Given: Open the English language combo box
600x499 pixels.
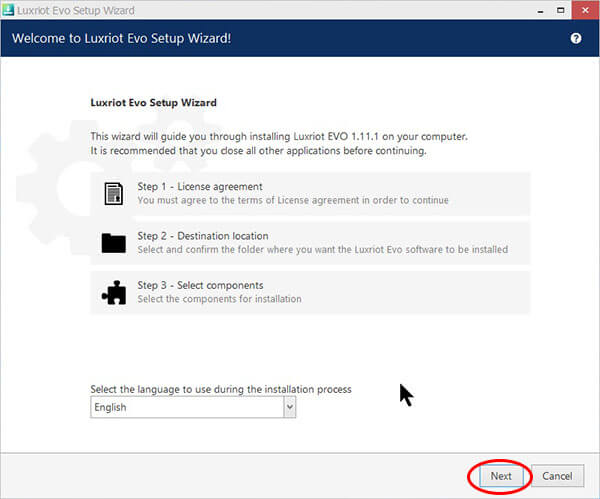Looking at the screenshot, I should pos(186,407).
